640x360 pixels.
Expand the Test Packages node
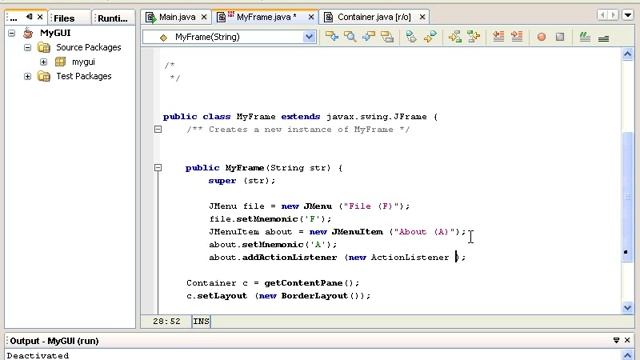(x=27, y=76)
